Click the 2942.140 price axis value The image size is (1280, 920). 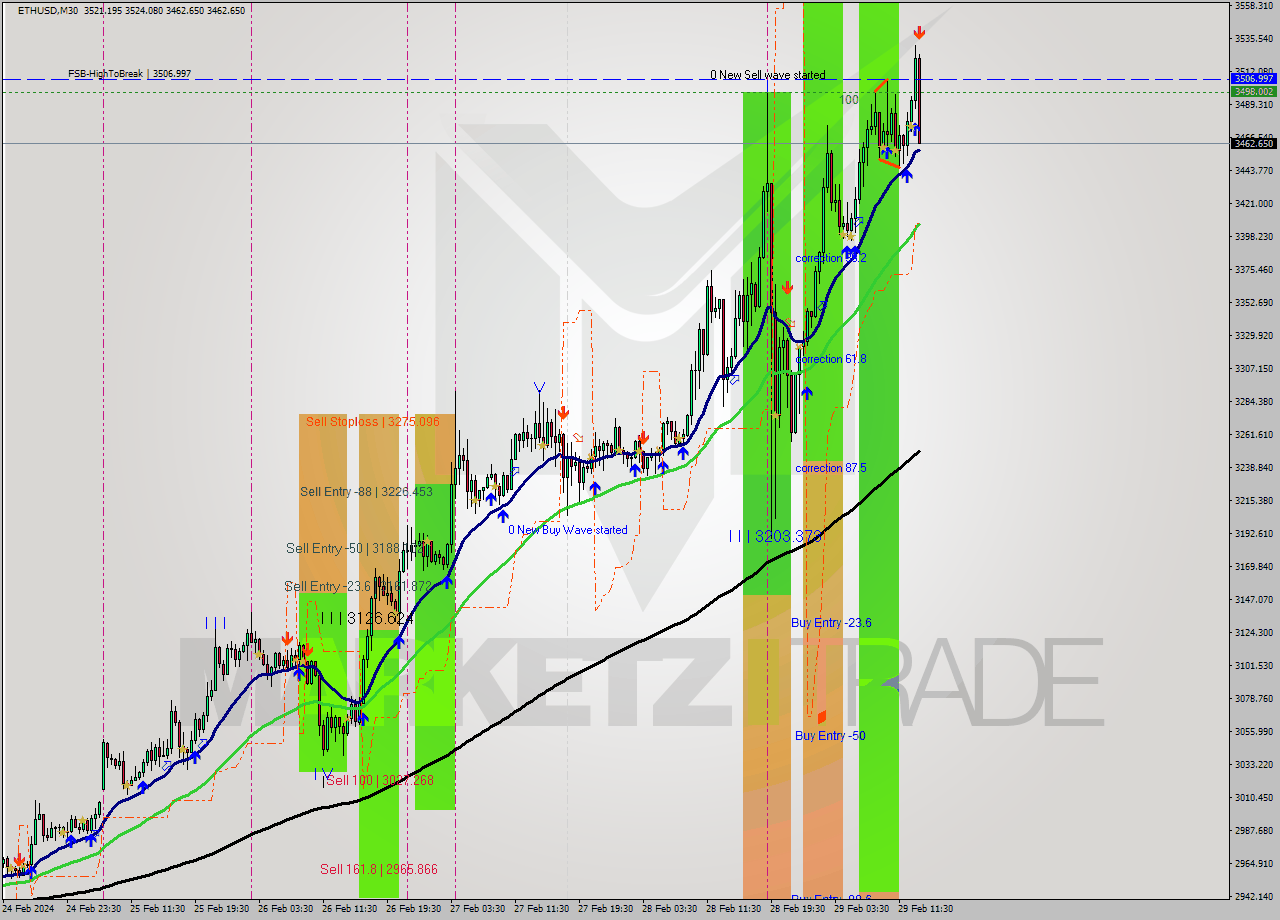coord(1253,897)
